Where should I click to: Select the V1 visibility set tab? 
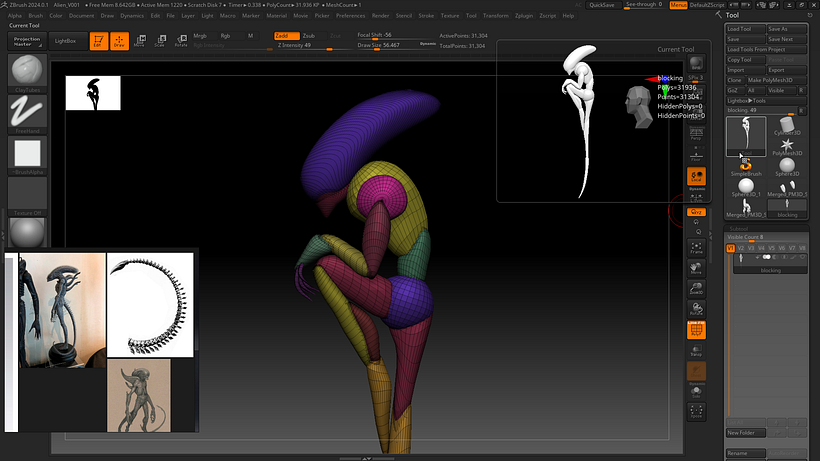tap(731, 248)
